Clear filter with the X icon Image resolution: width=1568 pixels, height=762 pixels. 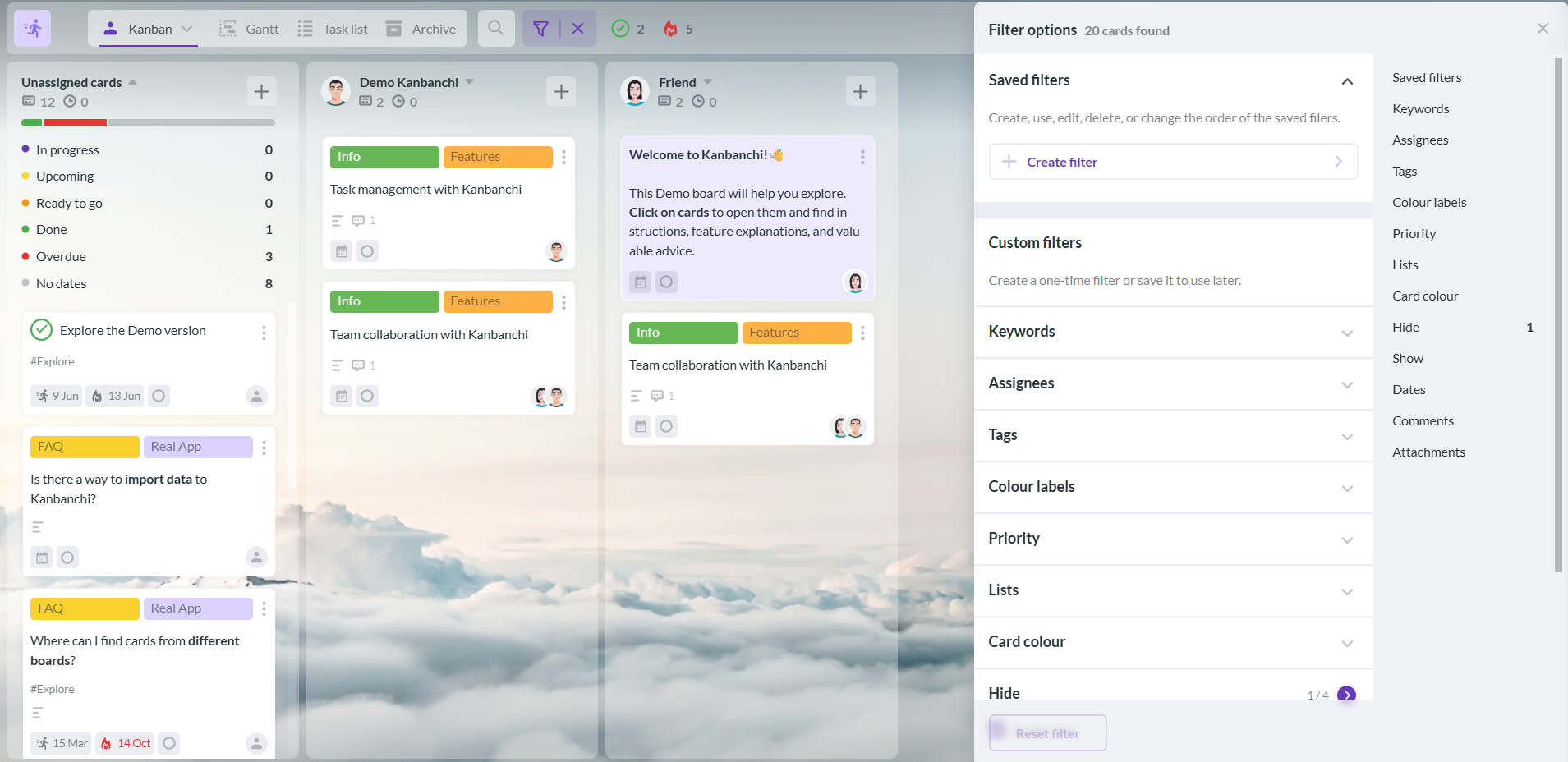point(578,29)
